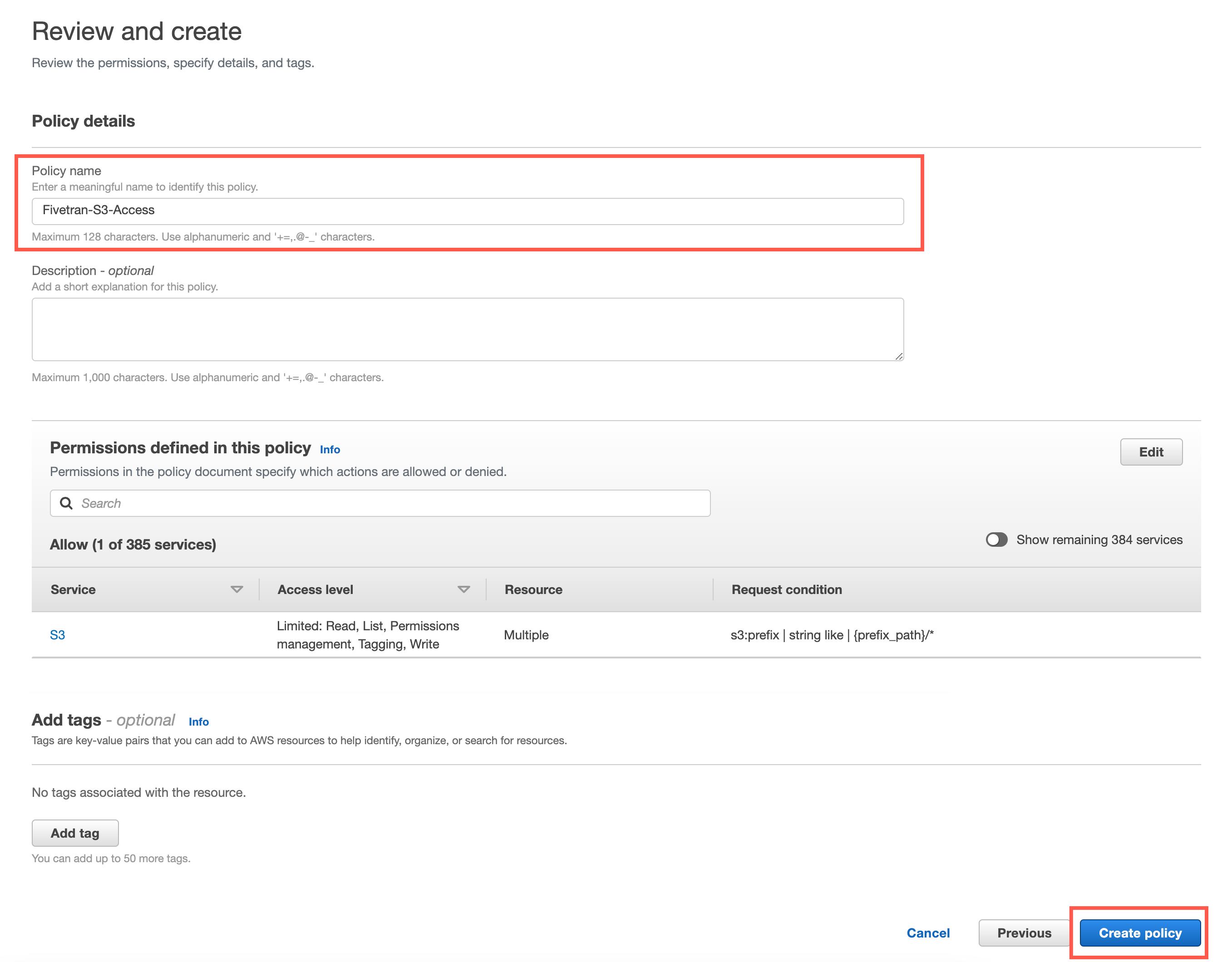Click the 'Limited: Read, List' access level cell

point(368,635)
